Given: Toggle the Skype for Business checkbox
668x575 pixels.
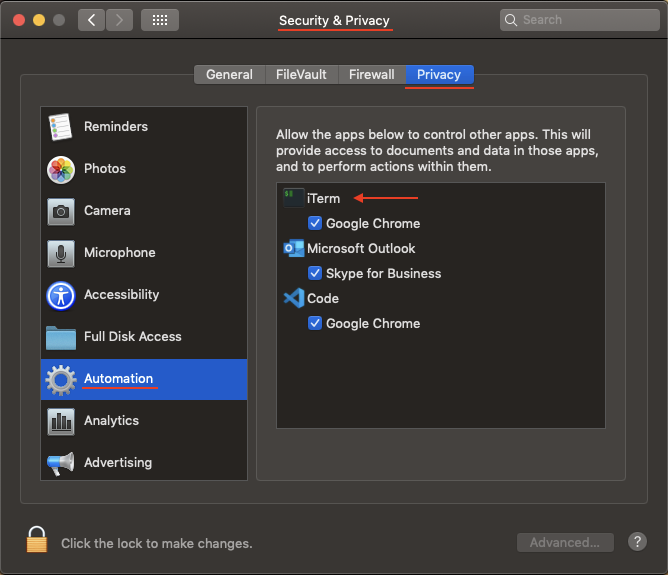Looking at the screenshot, I should click(314, 273).
